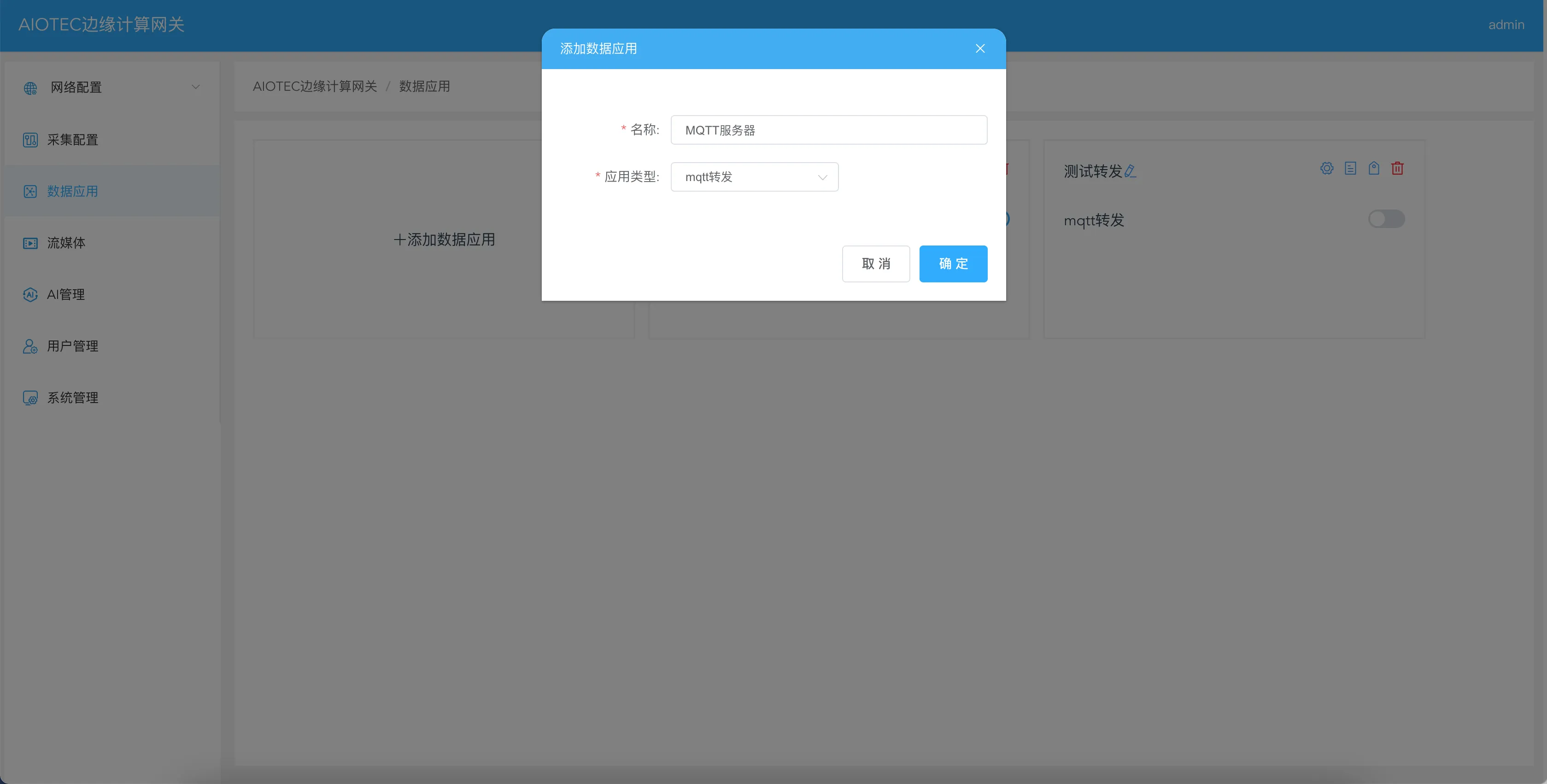This screenshot has height=784, width=1547.
Task: Open 系统管理 in sidebar
Action: 72,398
